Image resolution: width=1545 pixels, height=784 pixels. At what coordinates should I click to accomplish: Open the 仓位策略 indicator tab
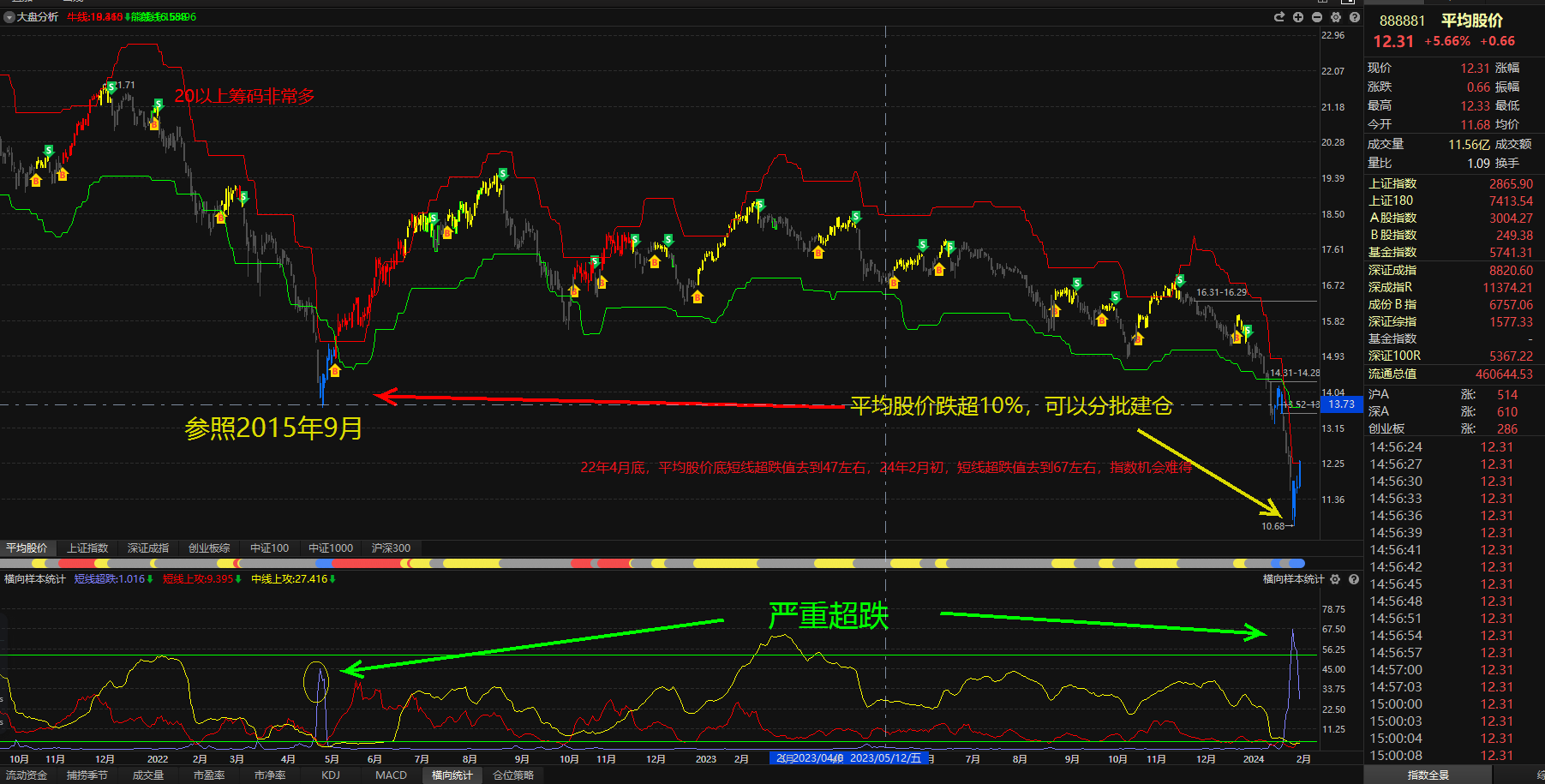[513, 775]
